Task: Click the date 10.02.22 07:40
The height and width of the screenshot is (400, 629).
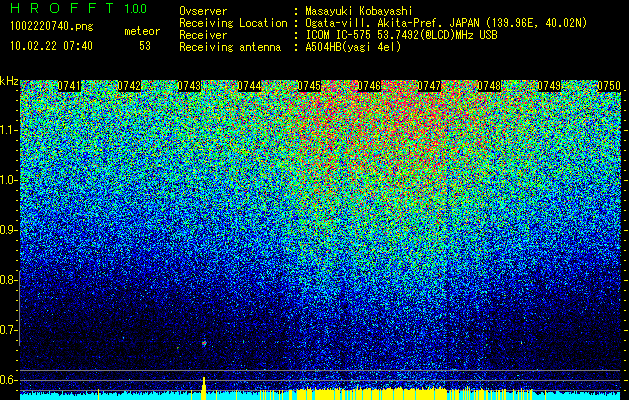Action: coord(51,46)
